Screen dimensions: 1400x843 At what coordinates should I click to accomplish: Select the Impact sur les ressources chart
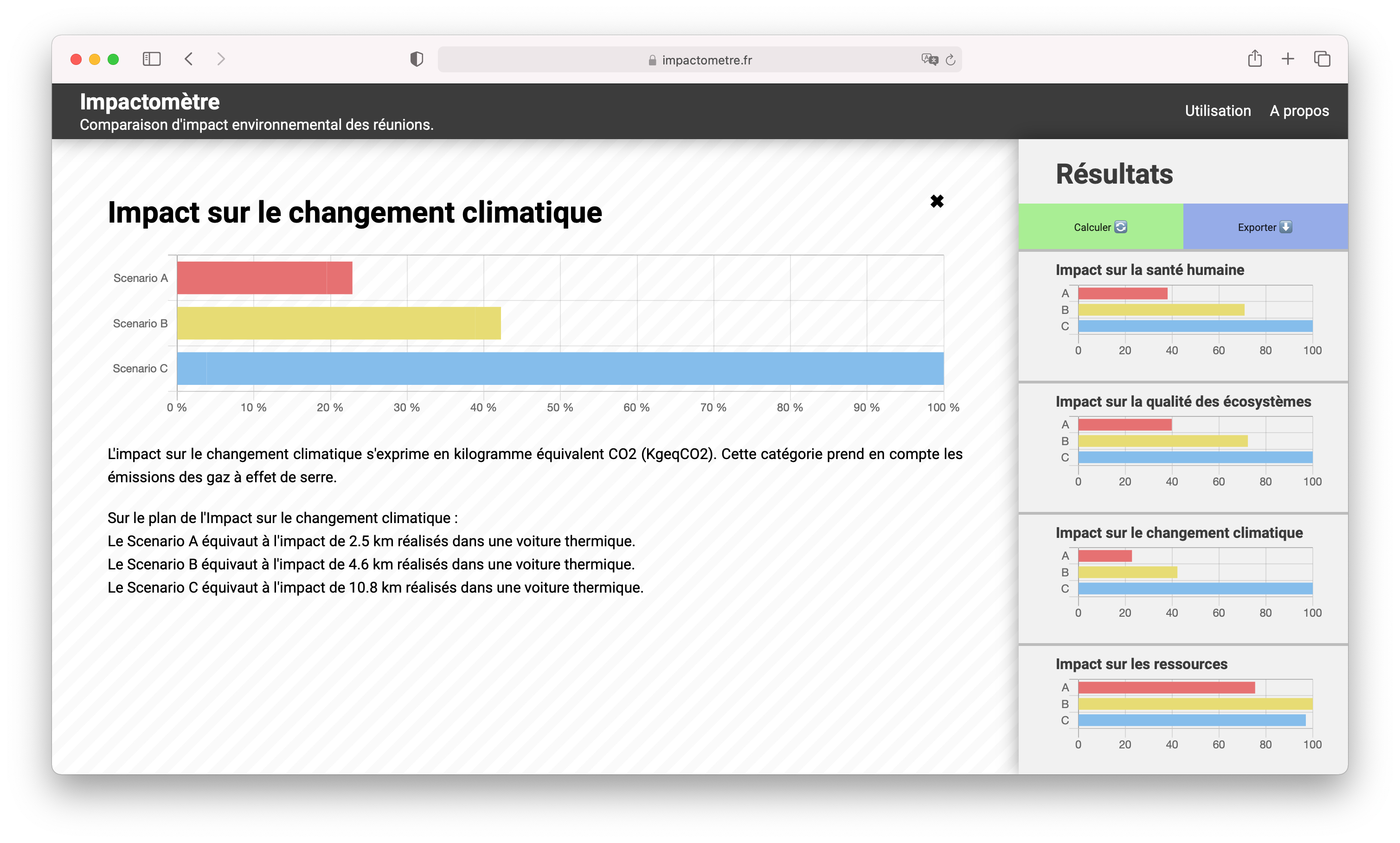[1193, 704]
